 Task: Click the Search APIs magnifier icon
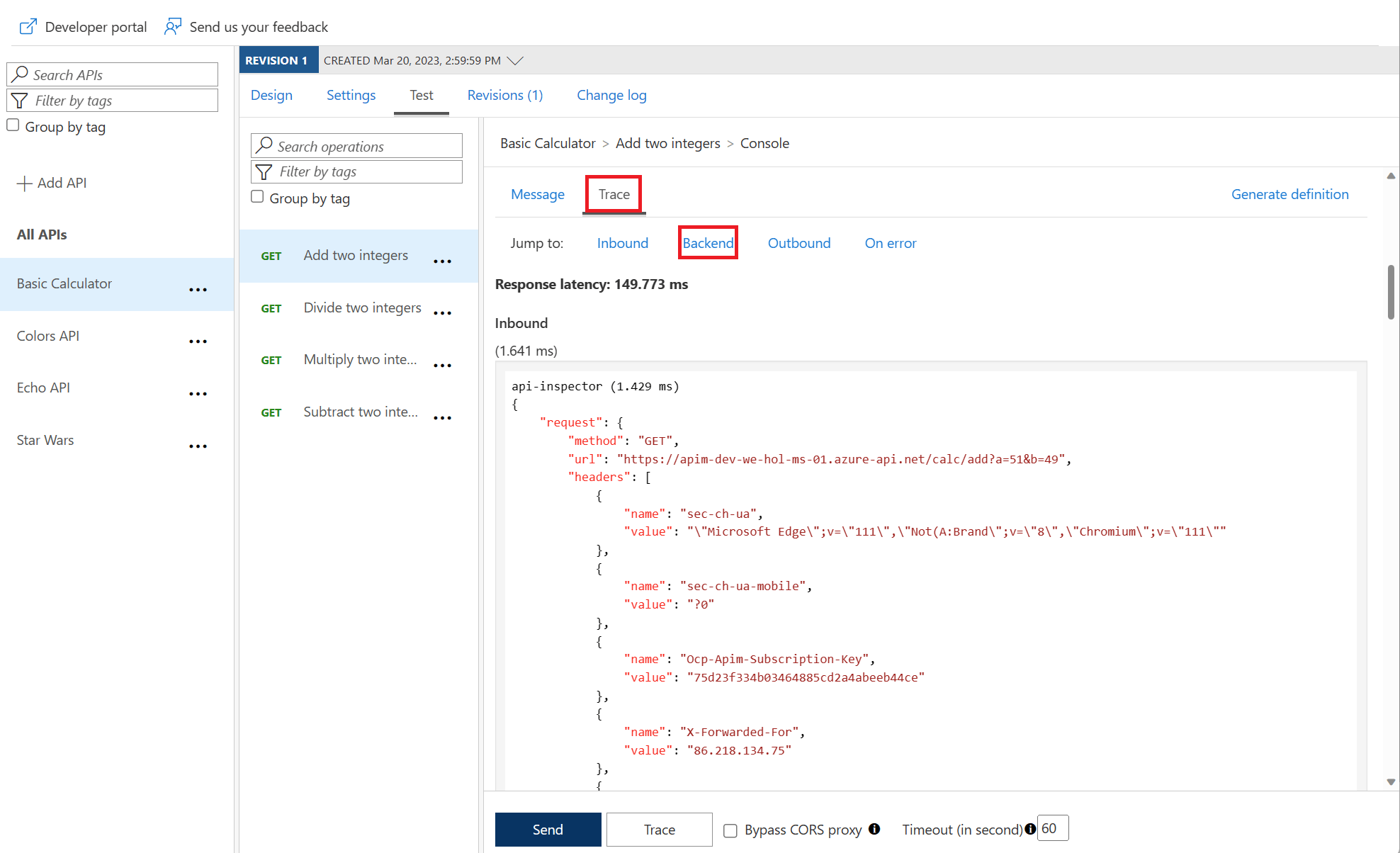pos(21,74)
